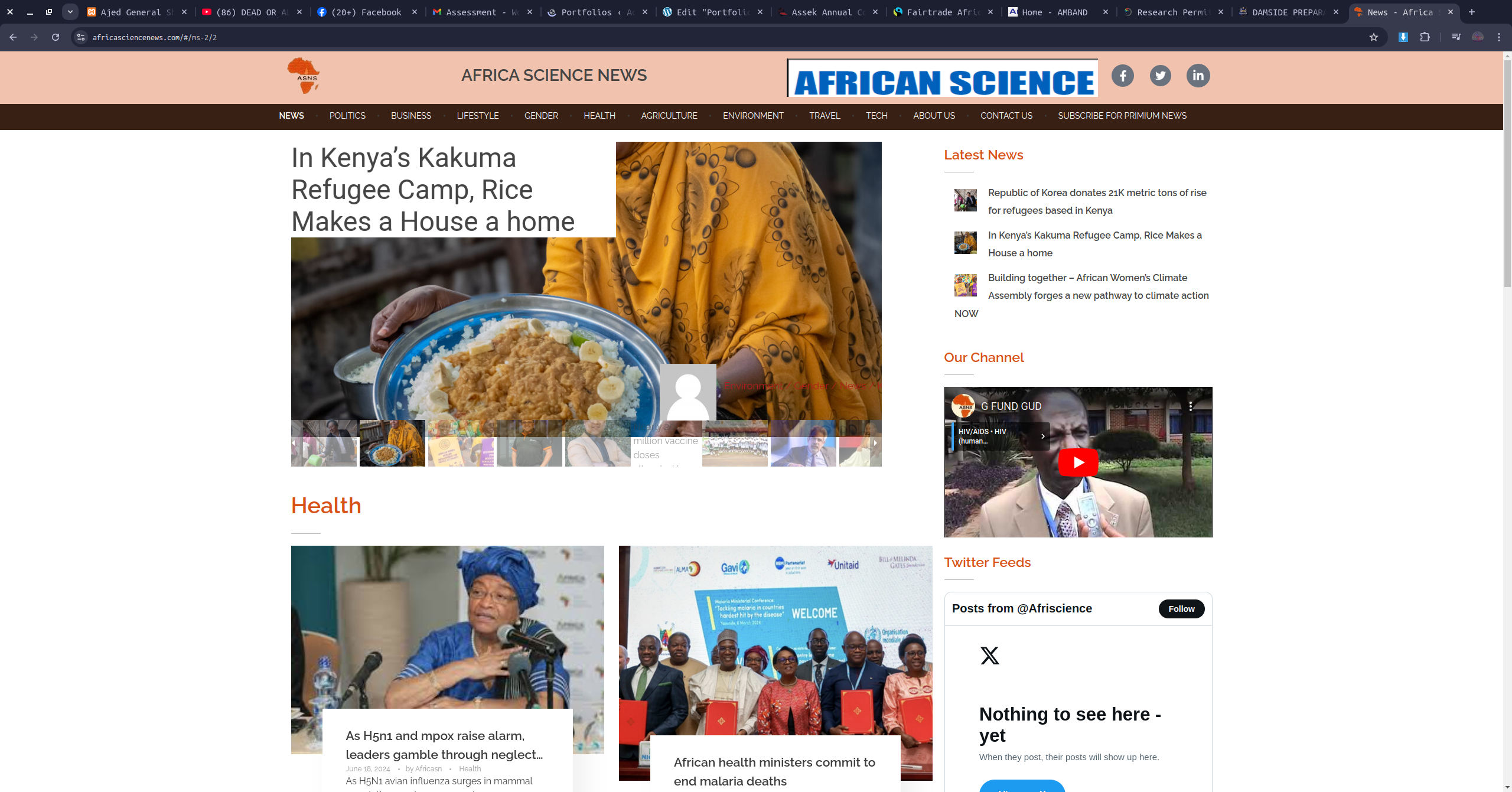Viewport: 1512px width, 792px height.
Task: Open the YouTube video options menu
Action: pyautogui.click(x=1191, y=406)
